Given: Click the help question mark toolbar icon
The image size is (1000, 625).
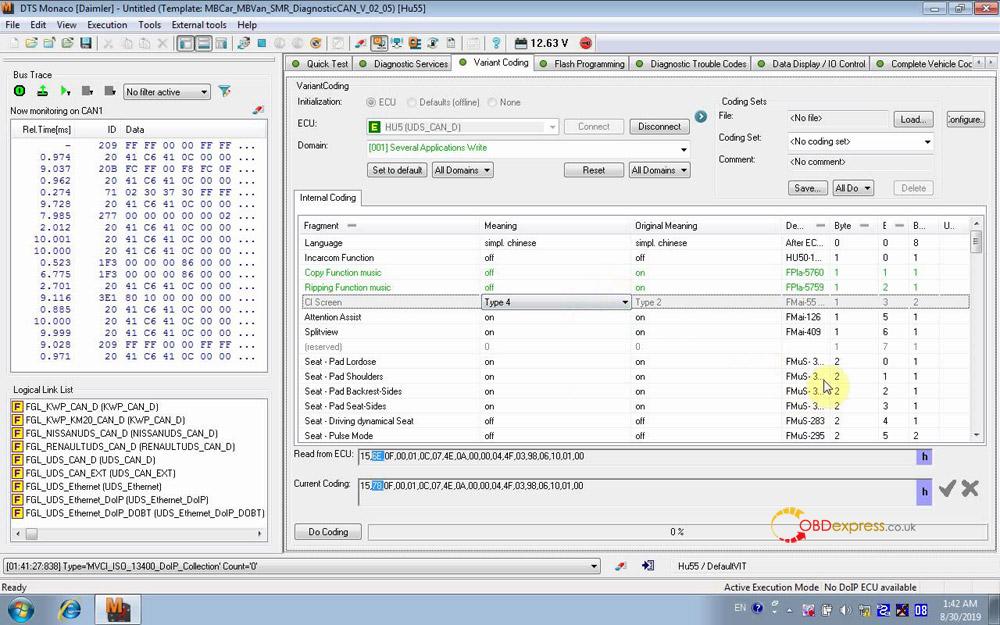Looking at the screenshot, I should [x=496, y=43].
